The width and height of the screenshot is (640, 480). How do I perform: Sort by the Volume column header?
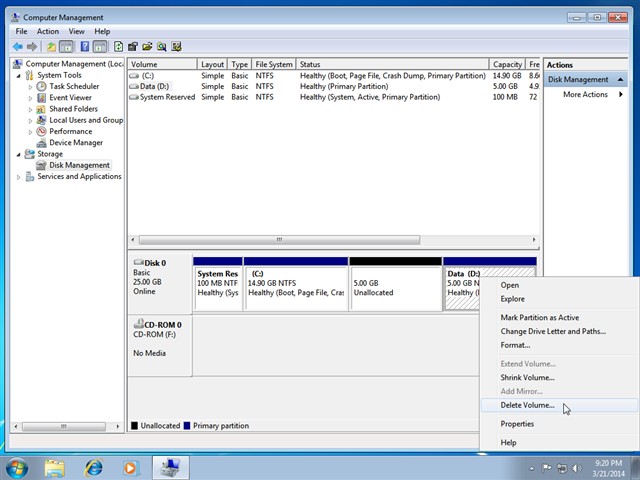(162, 64)
